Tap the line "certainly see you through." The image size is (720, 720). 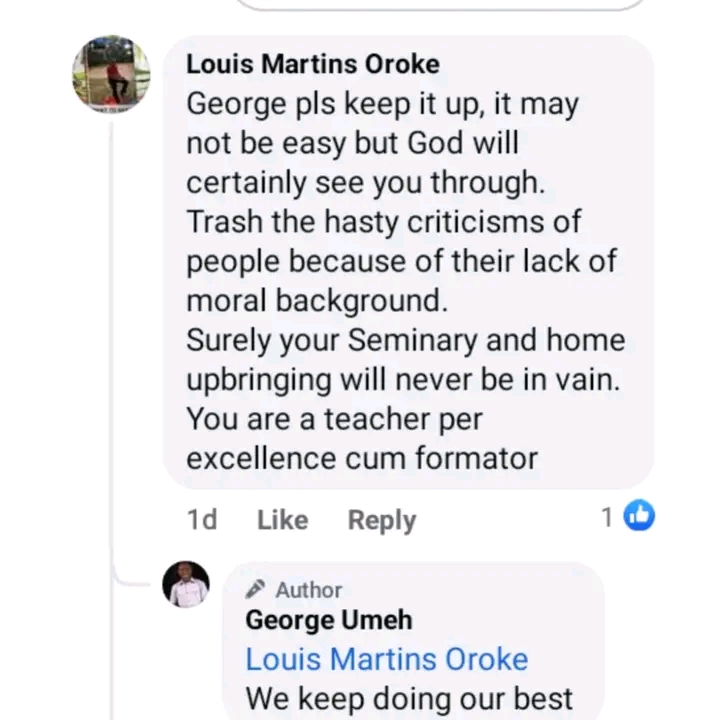click(x=363, y=182)
